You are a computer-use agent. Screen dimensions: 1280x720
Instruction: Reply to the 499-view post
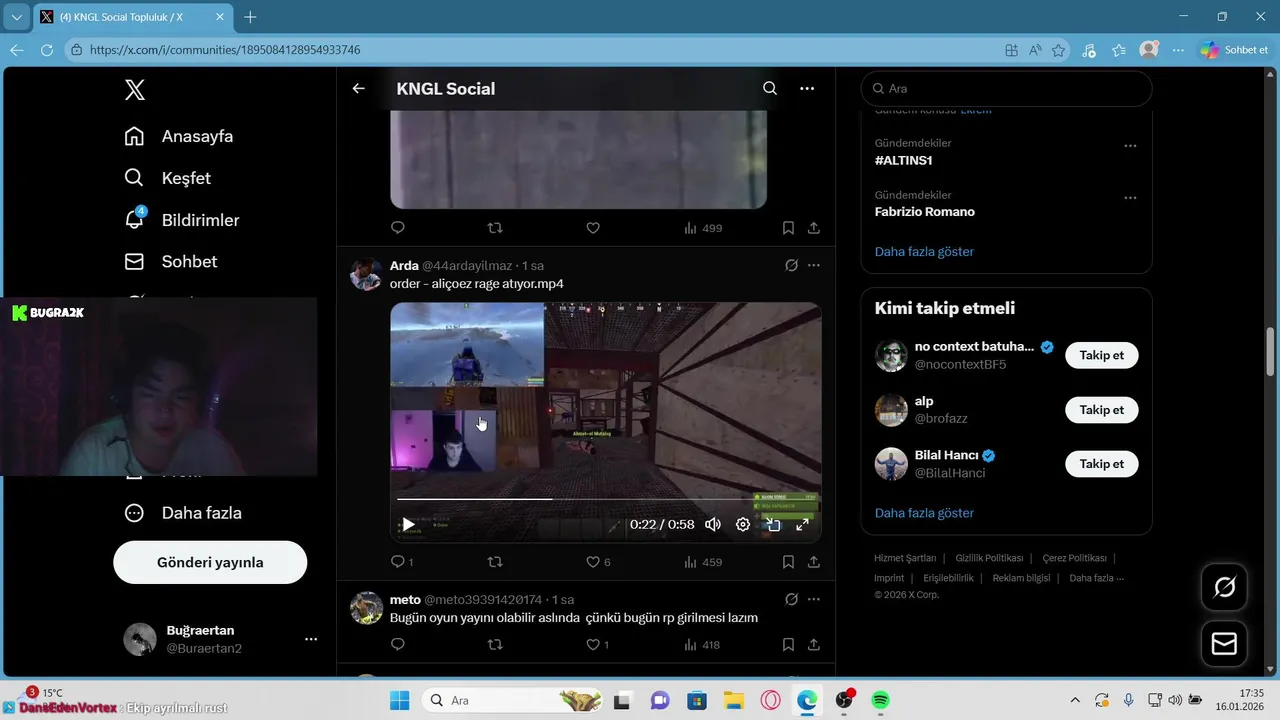click(x=398, y=228)
